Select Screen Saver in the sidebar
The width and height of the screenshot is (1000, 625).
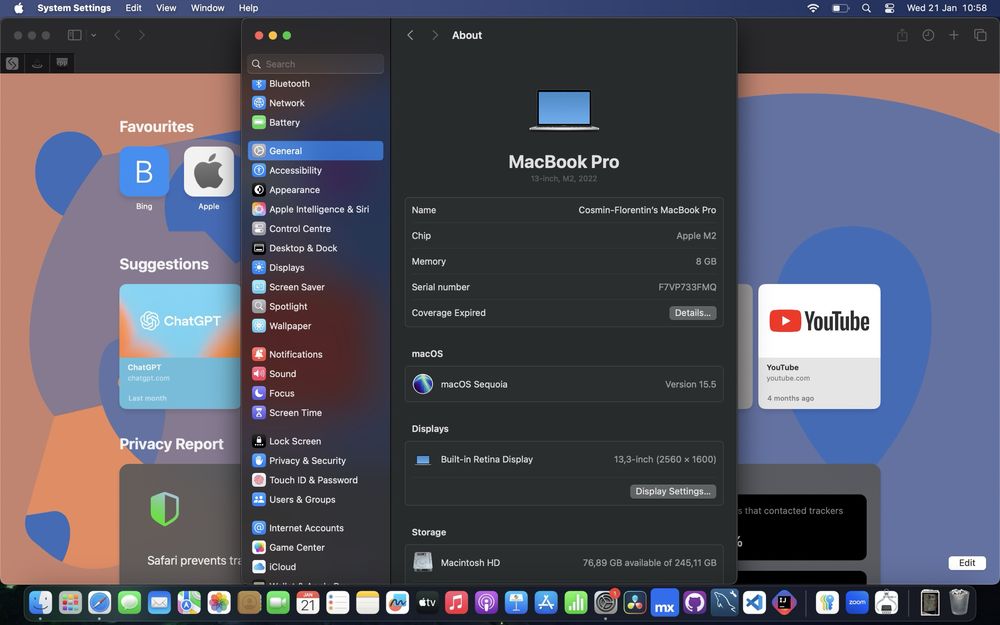[x=315, y=287]
